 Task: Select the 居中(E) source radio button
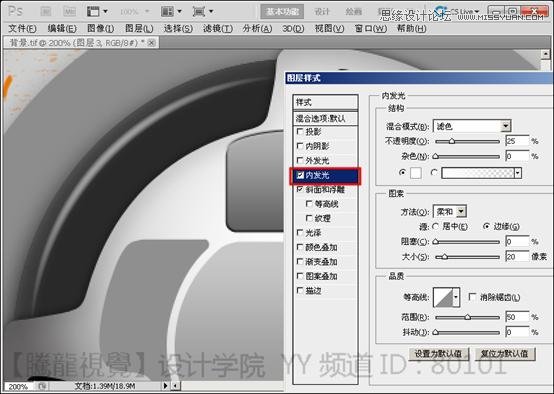[436, 227]
